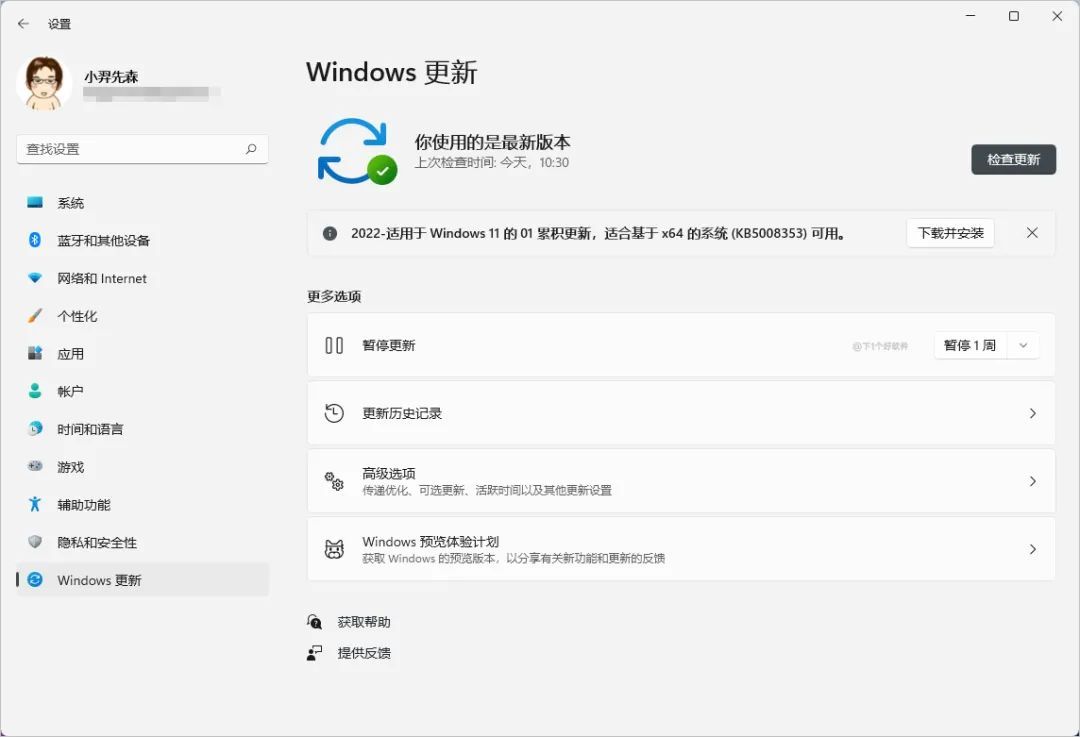Click inside the 查找设置 search box
The height and width of the screenshot is (737, 1080).
click(142, 148)
